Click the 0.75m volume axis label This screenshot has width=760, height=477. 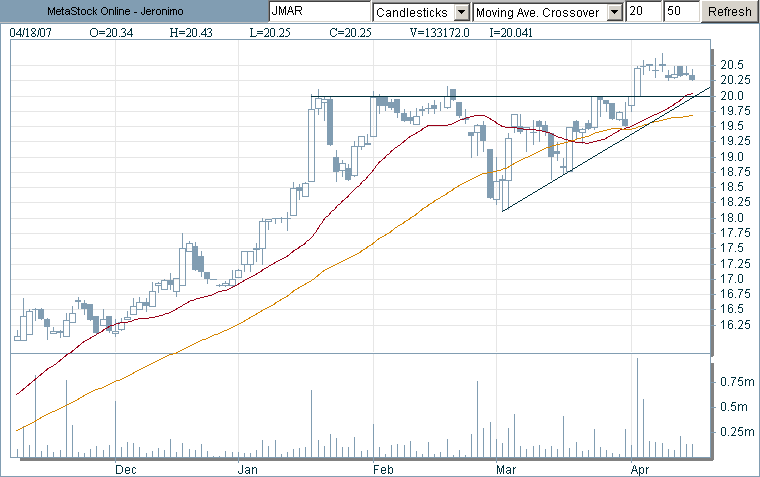[737, 382]
